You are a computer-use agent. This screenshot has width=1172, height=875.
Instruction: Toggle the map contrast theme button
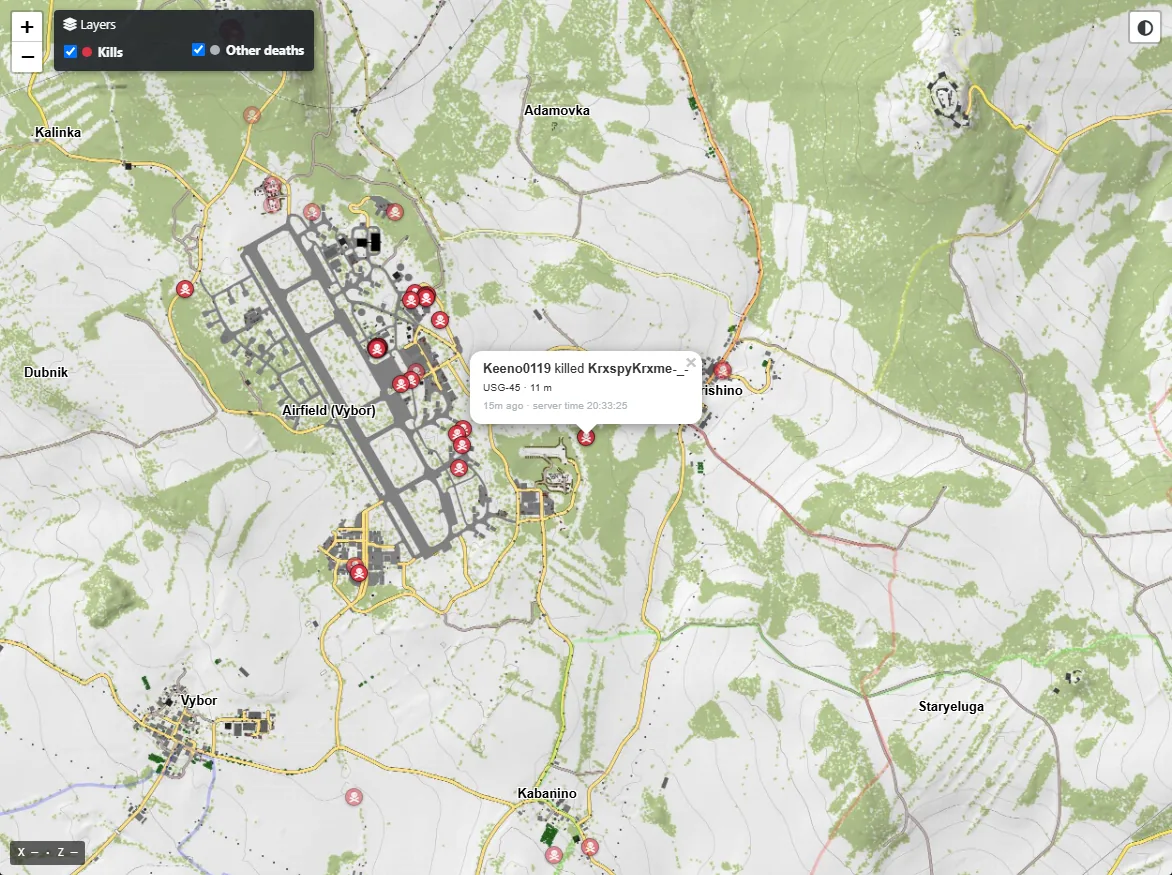1144,28
